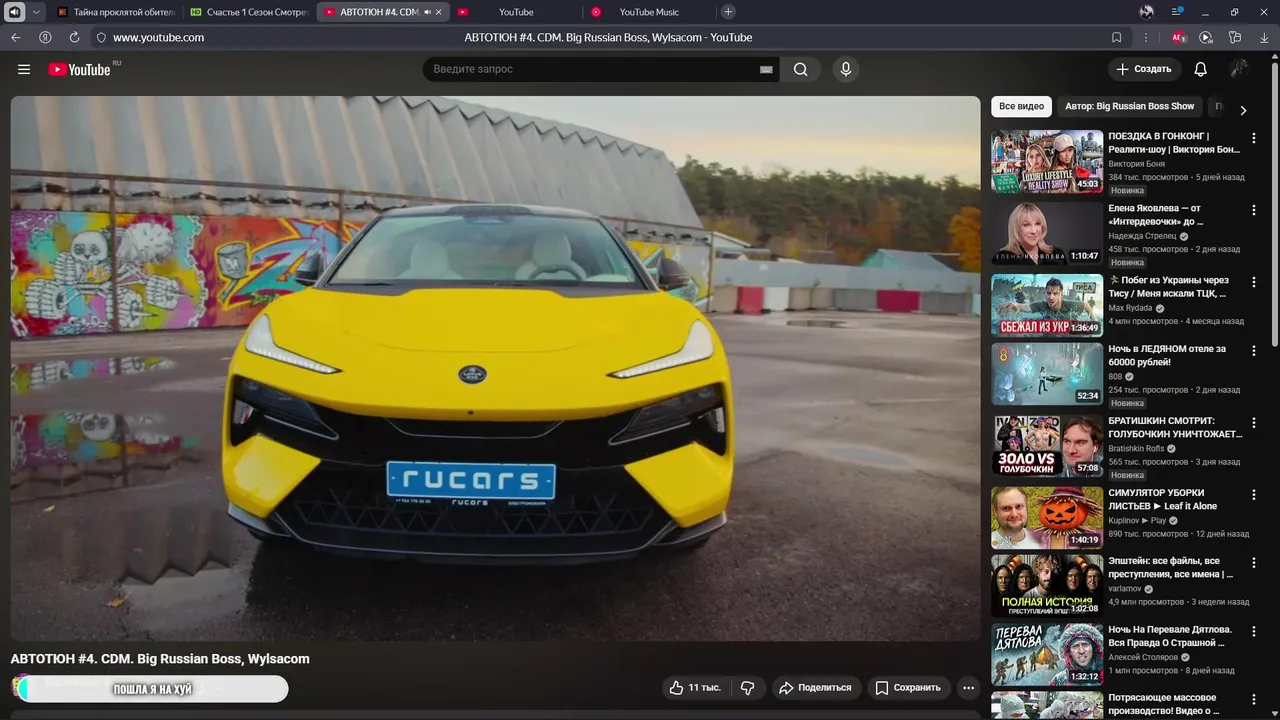1280x720 pixels.
Task: Close the АВТОТЮН #4 tab
Action: point(439,12)
